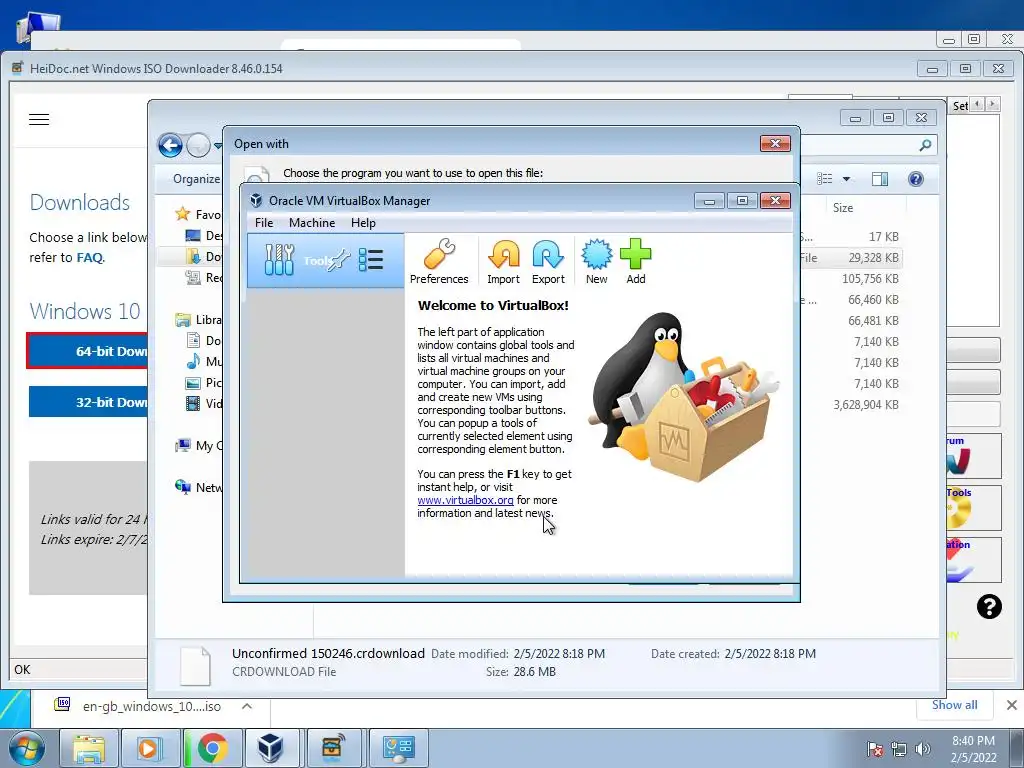The image size is (1024, 768).
Task: Click the Import appliance icon
Action: [x=504, y=261]
